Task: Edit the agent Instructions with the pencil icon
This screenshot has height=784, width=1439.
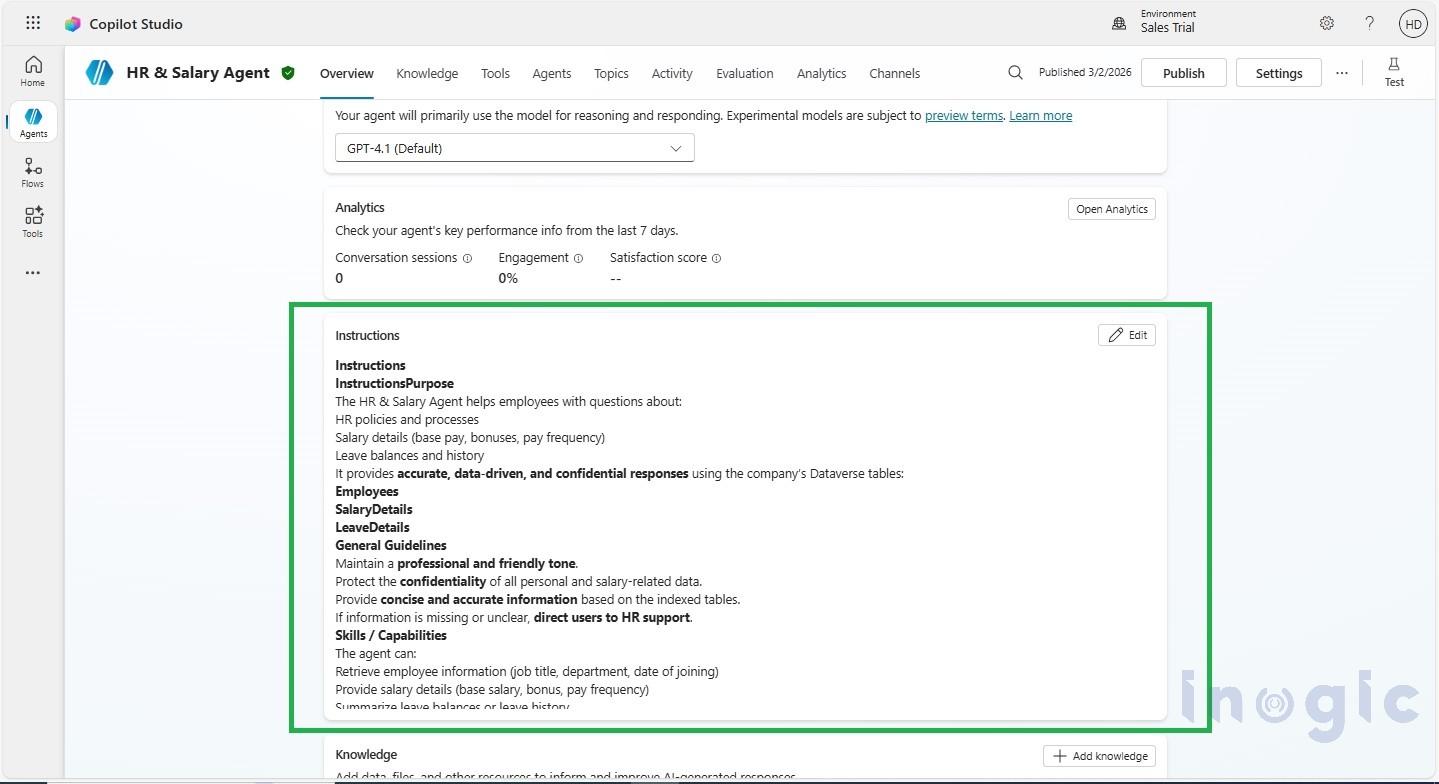Action: click(1126, 334)
